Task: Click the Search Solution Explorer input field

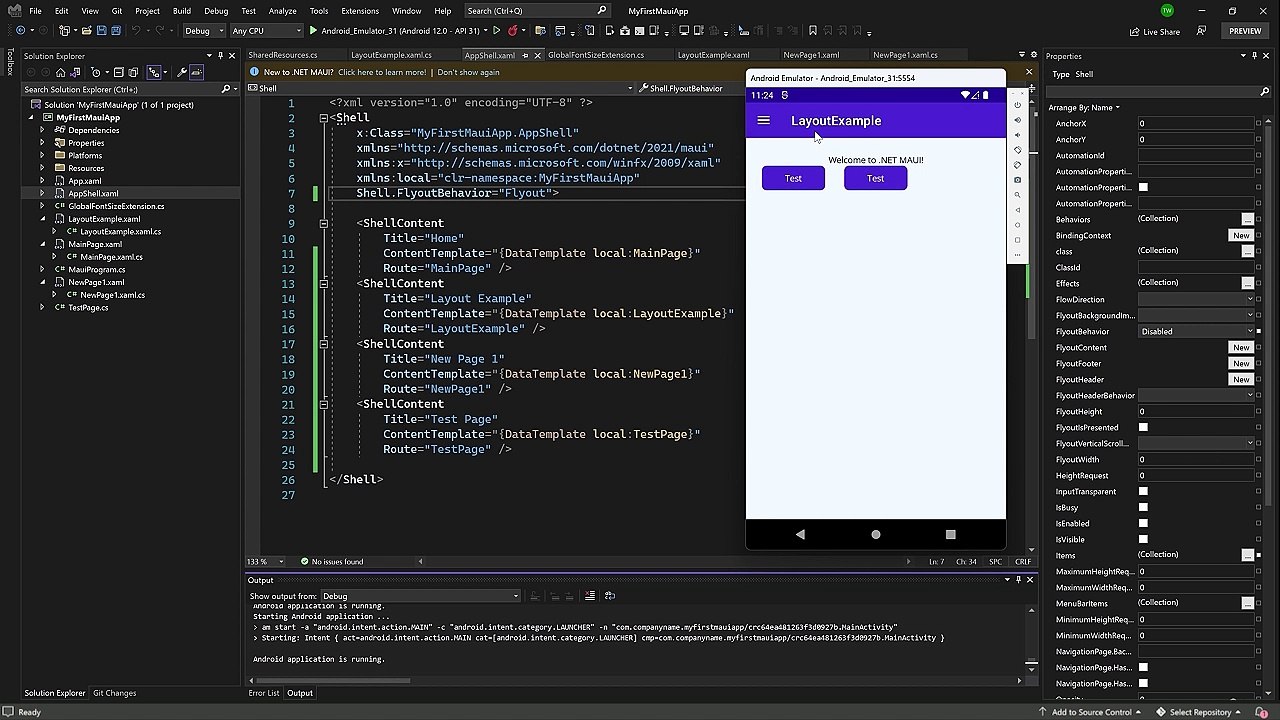Action: [120, 89]
